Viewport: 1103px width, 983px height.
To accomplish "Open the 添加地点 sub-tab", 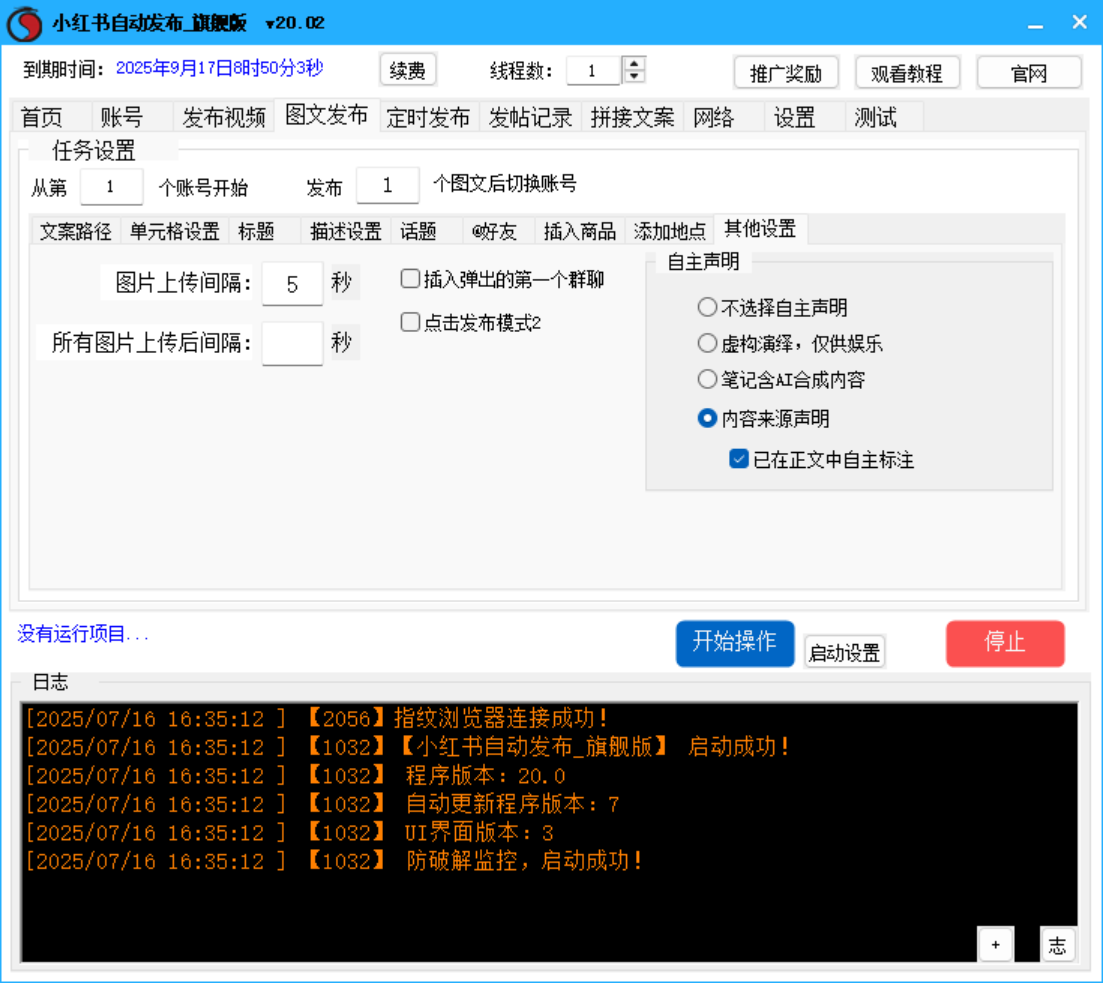I will pos(669,232).
